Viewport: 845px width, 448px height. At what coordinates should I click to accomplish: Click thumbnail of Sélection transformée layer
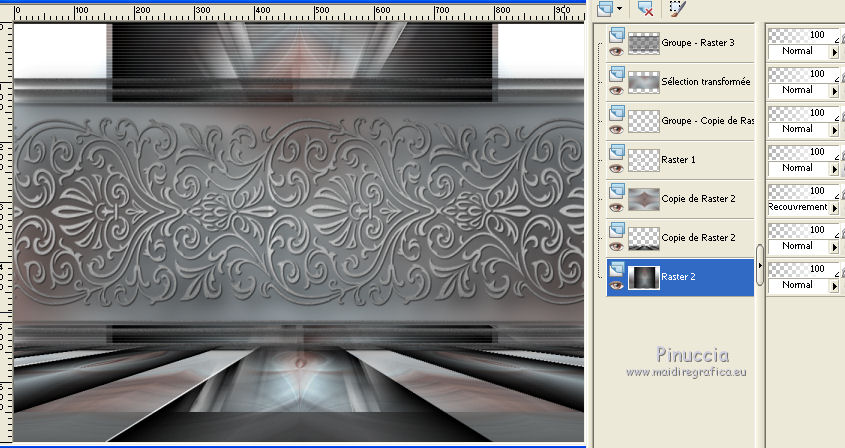[x=643, y=82]
